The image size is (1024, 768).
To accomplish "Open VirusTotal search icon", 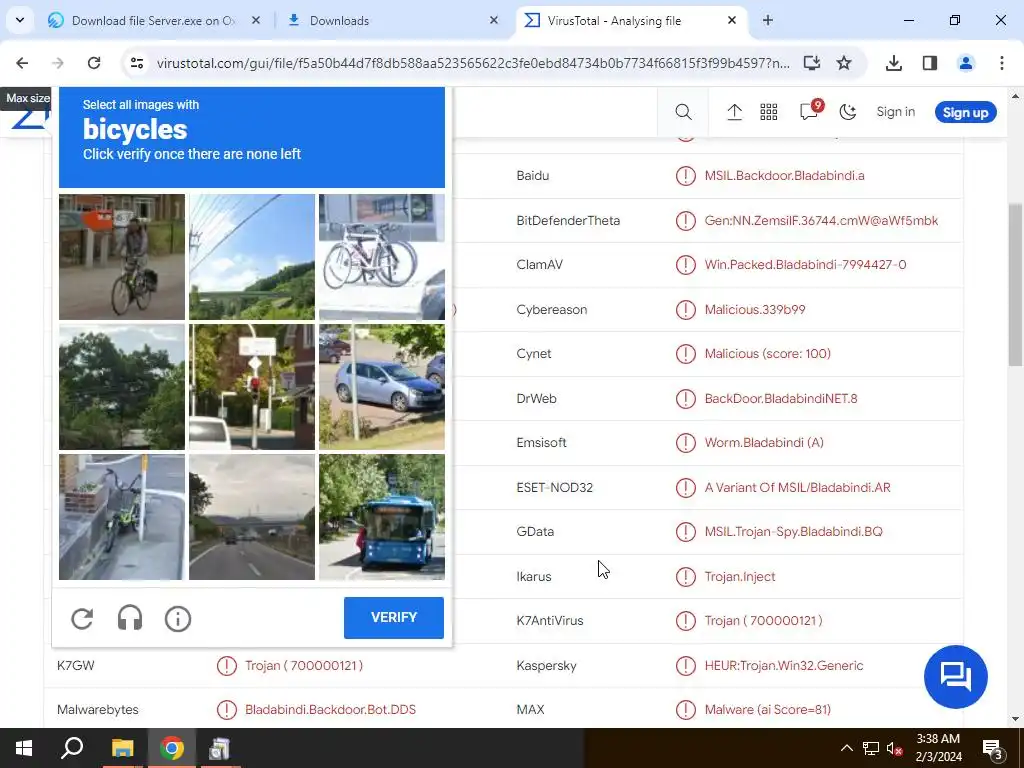I will pyautogui.click(x=683, y=112).
